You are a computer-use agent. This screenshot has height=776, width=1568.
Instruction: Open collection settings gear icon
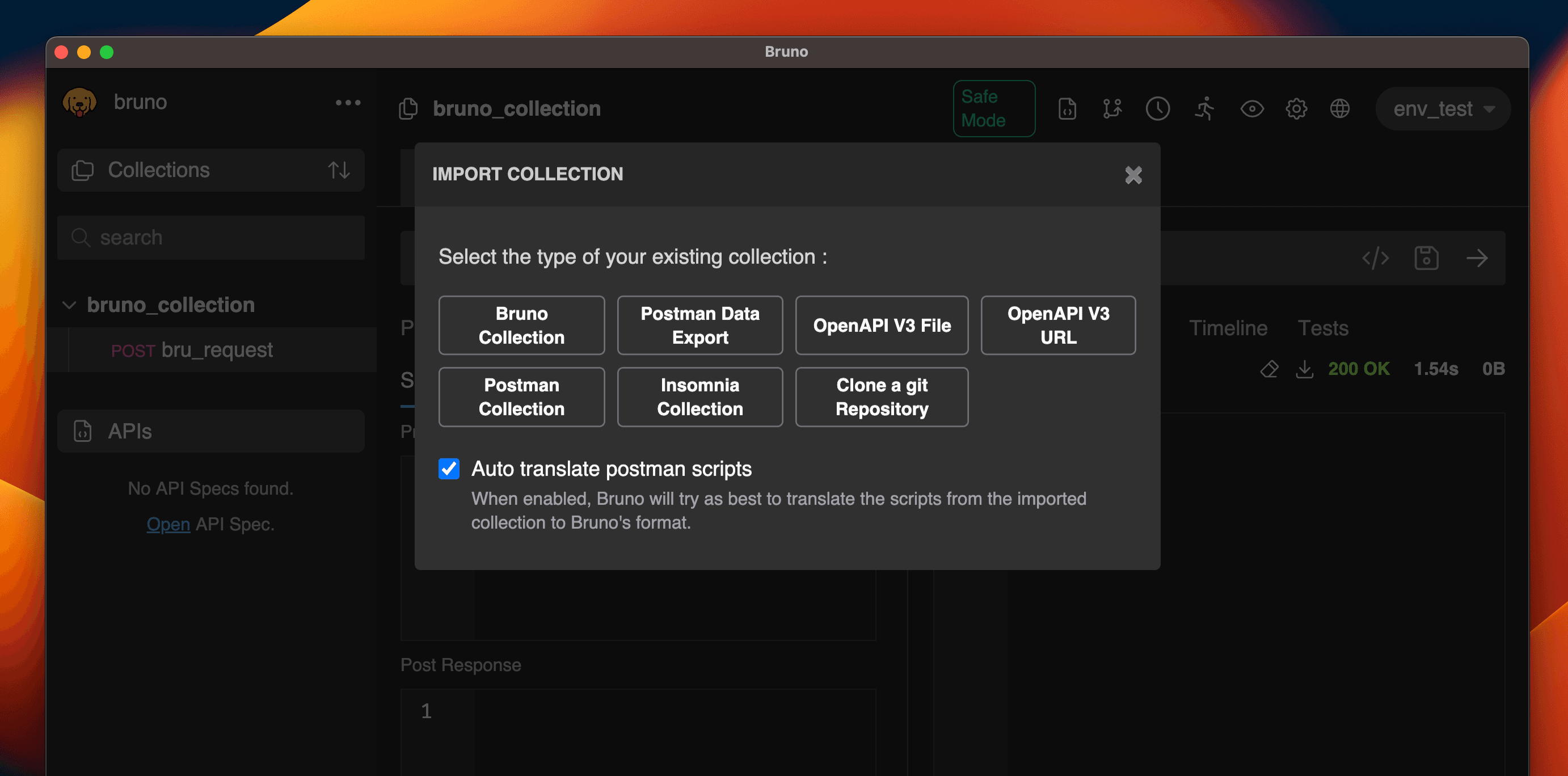click(x=1296, y=109)
